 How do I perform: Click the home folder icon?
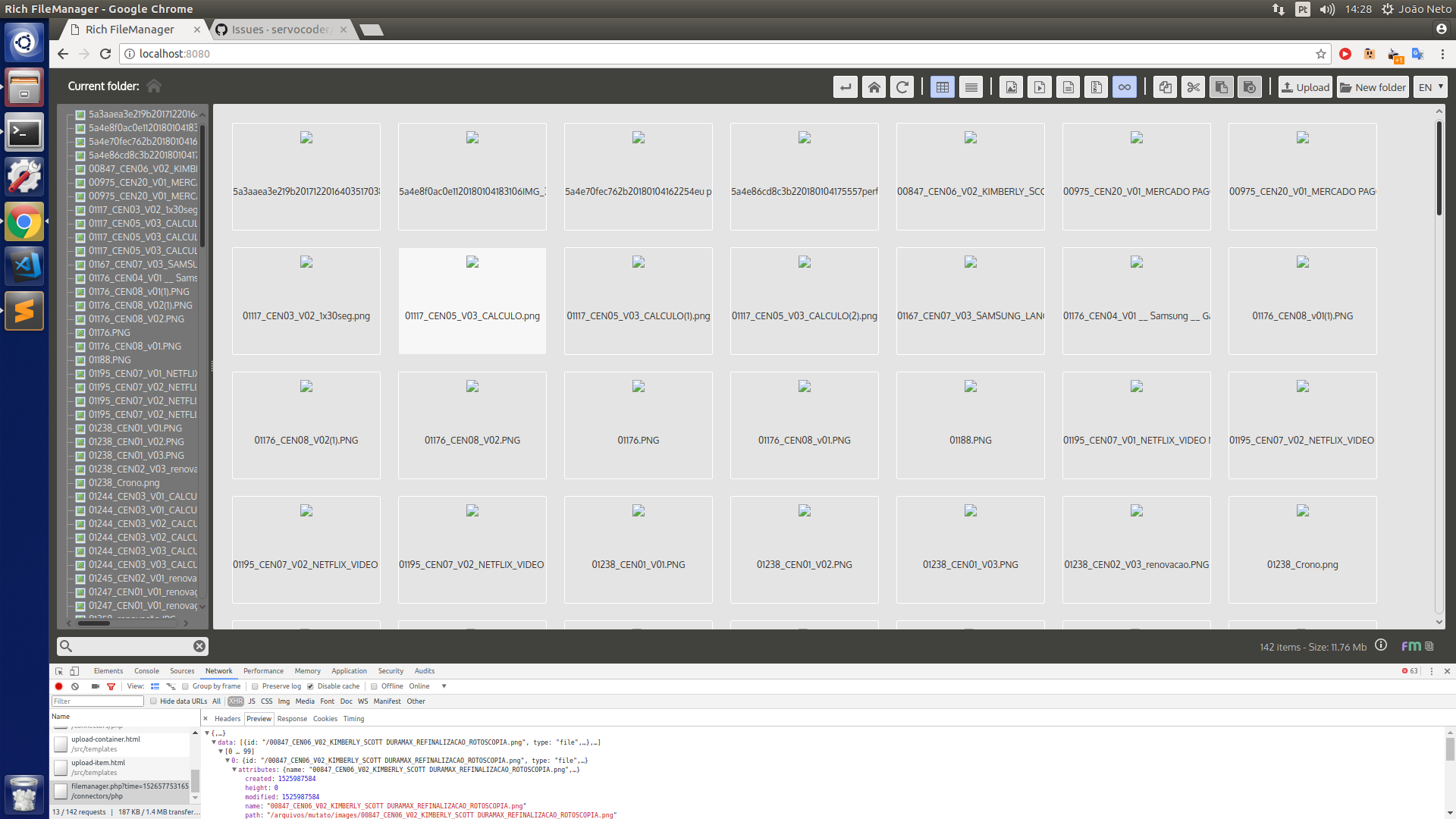pyautogui.click(x=874, y=86)
